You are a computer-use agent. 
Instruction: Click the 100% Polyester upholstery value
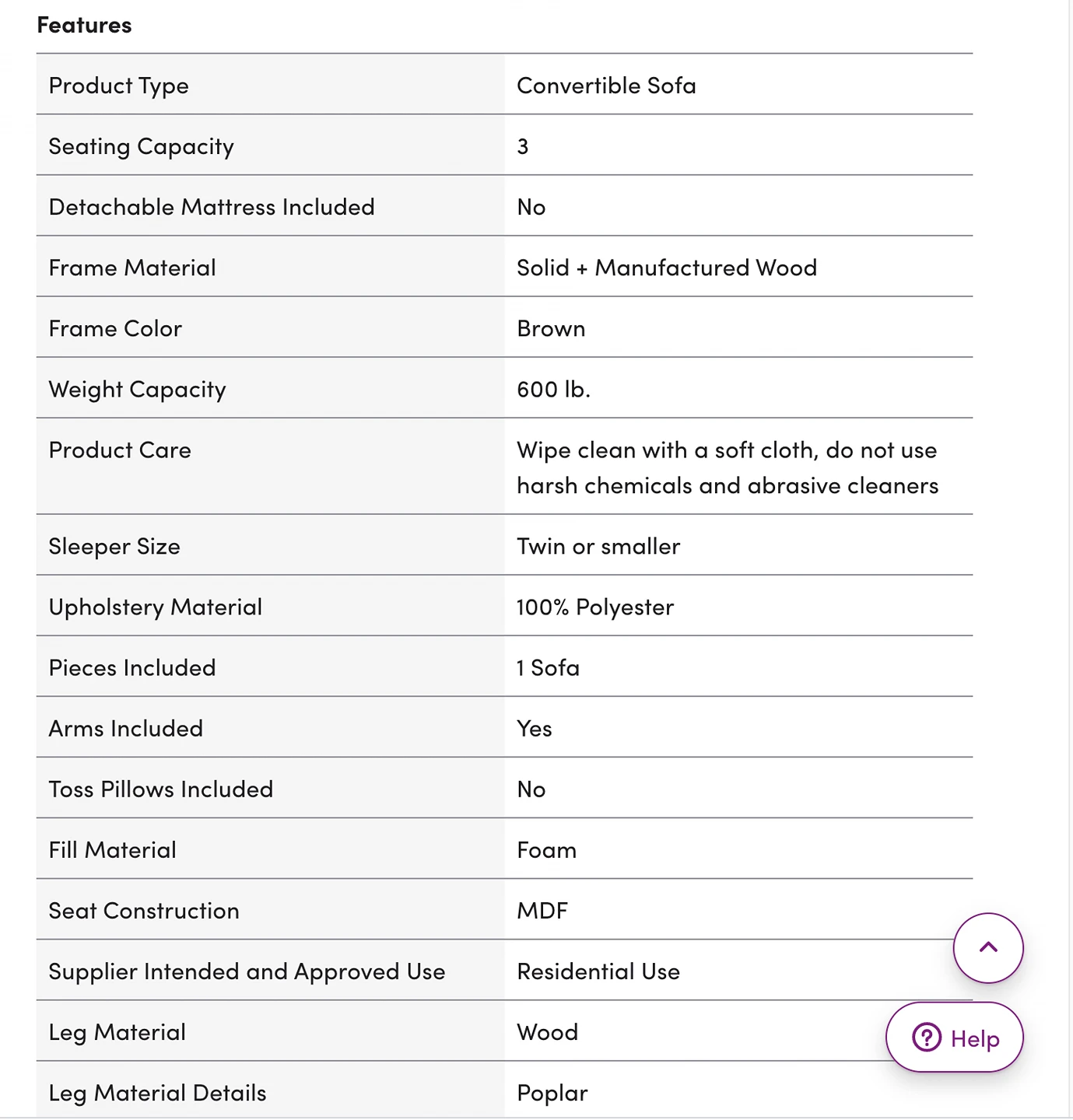(x=595, y=607)
